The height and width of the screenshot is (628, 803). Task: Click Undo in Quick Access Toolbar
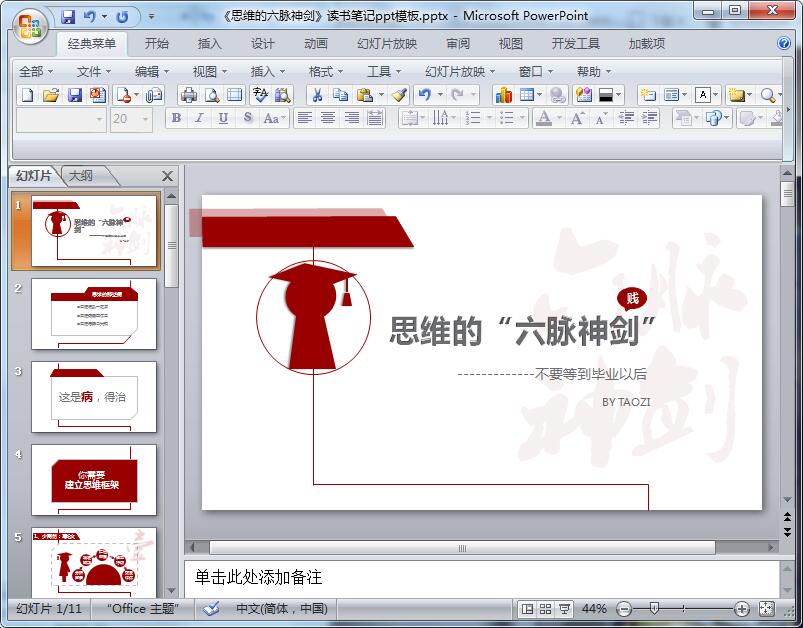click(90, 17)
